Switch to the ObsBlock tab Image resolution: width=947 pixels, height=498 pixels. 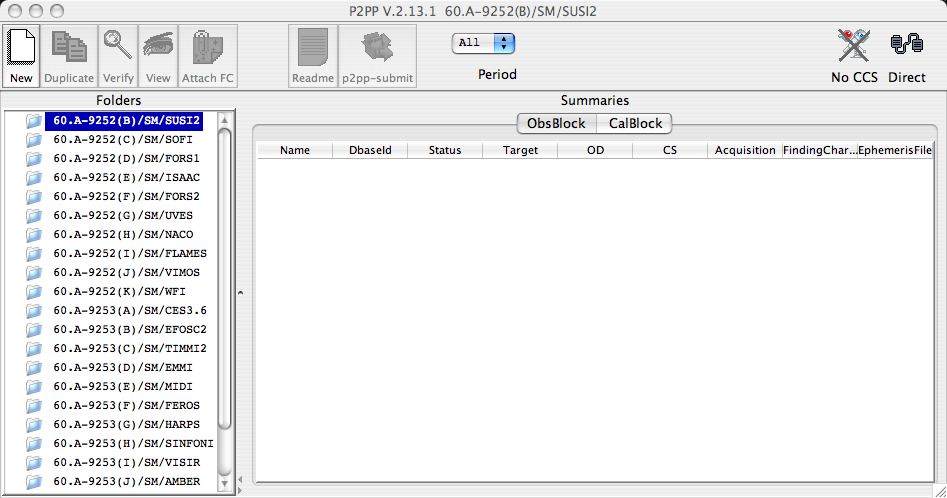(x=556, y=123)
